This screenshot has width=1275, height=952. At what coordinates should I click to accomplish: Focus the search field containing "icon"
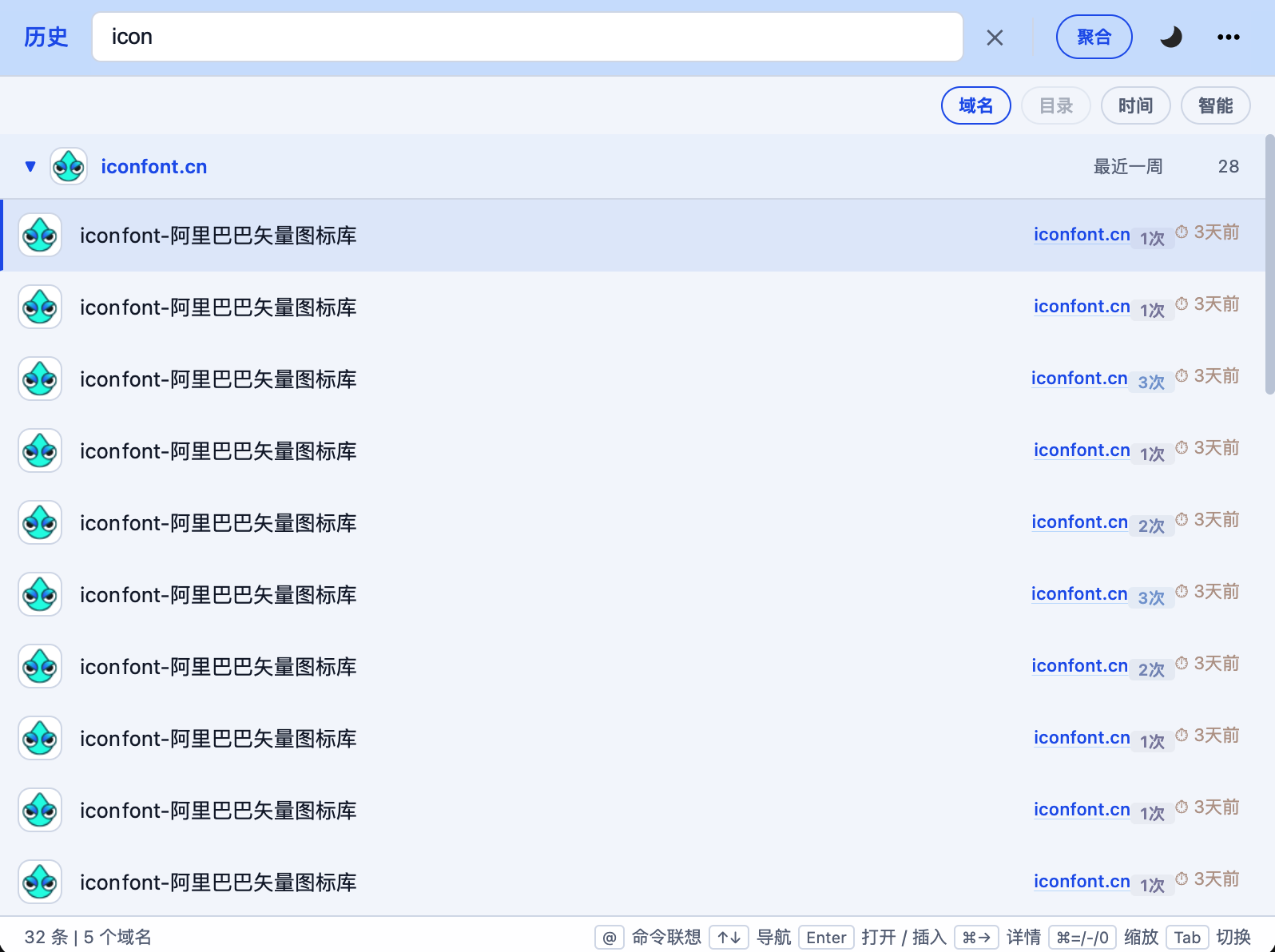tap(527, 37)
